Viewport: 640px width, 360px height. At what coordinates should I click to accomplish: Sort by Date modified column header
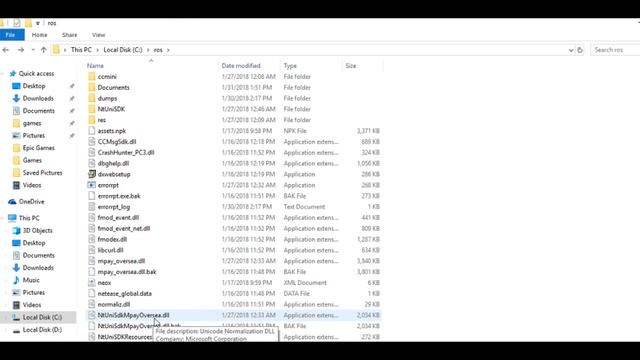pyautogui.click(x=241, y=66)
